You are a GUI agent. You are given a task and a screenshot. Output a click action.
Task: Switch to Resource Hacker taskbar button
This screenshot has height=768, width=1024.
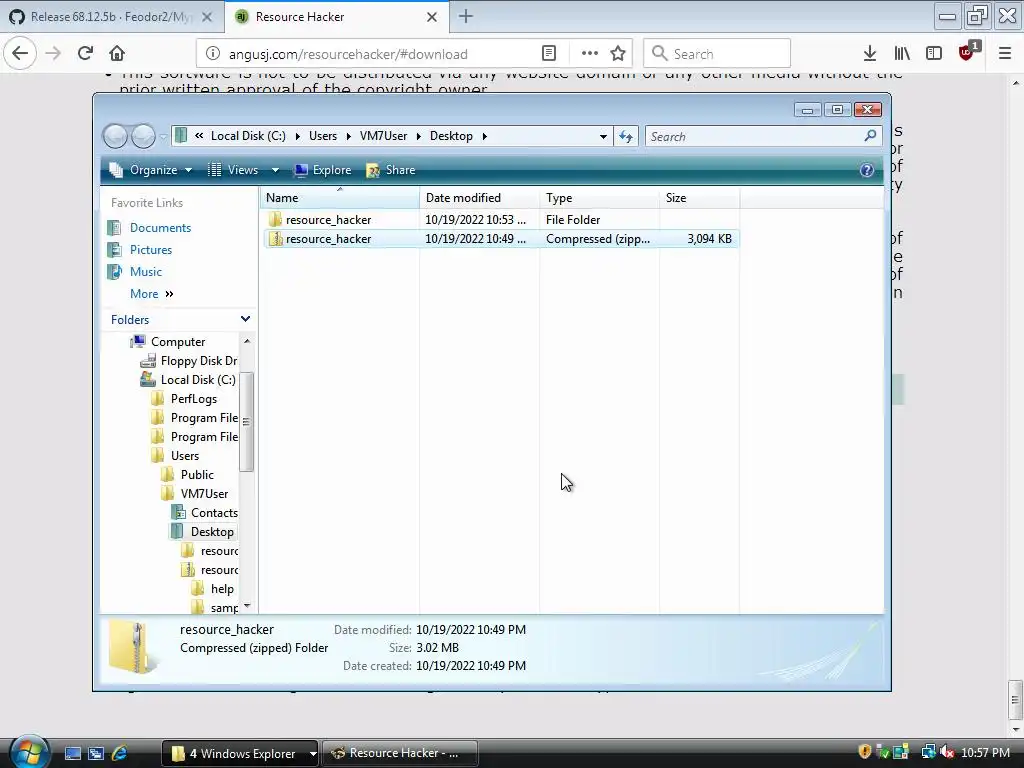coord(400,754)
